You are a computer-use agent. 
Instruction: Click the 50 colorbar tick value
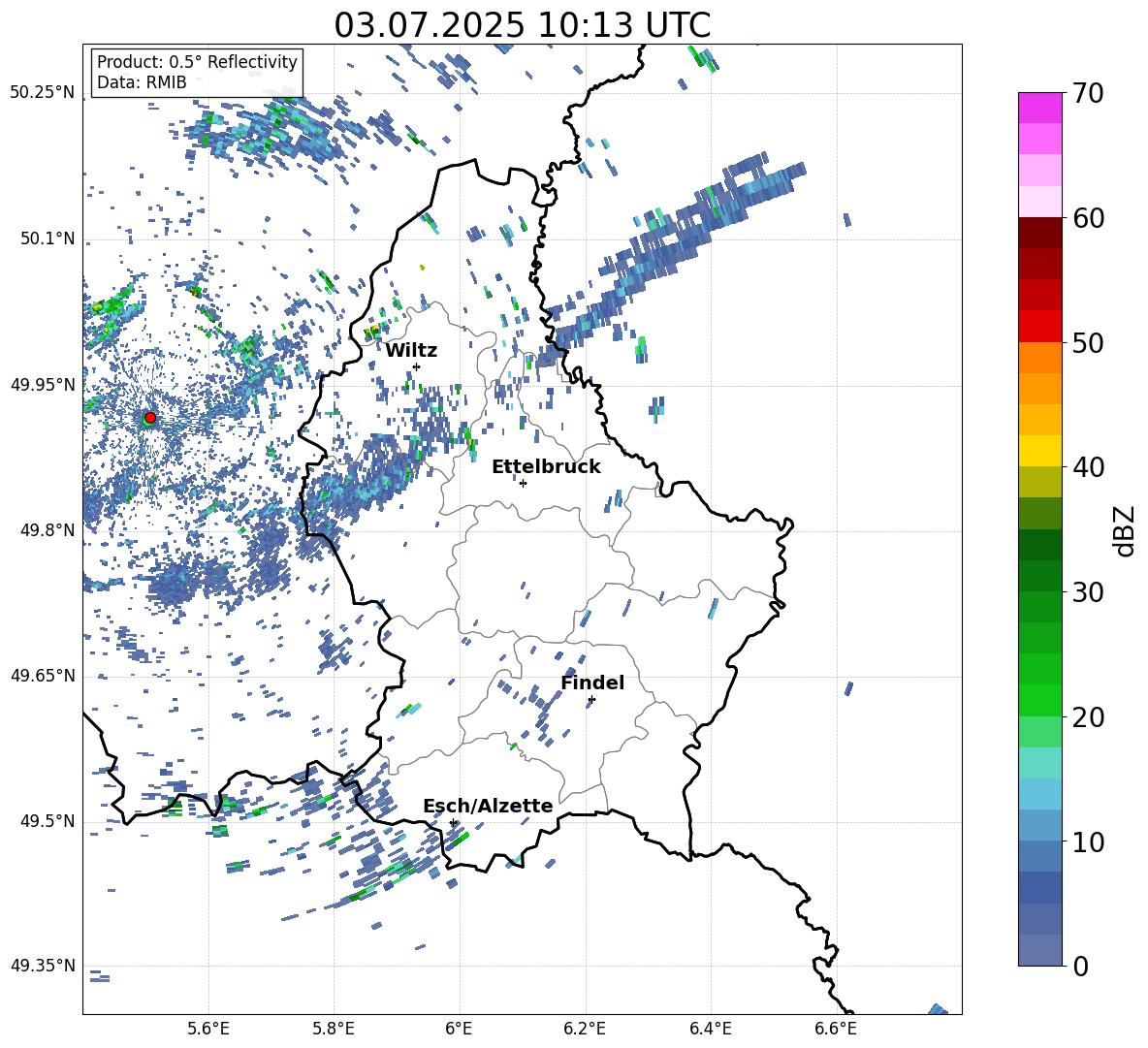coord(1088,343)
